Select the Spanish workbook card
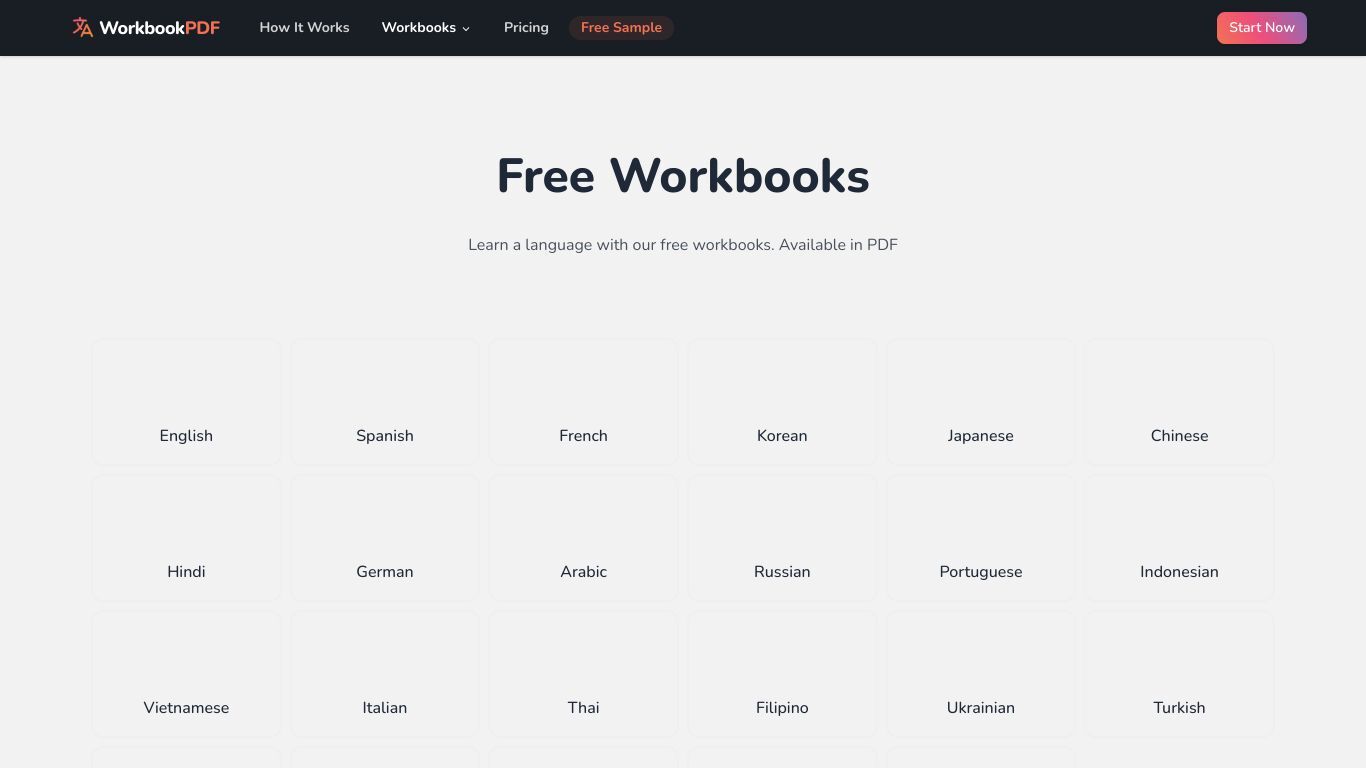The height and width of the screenshot is (768, 1366). tap(385, 402)
